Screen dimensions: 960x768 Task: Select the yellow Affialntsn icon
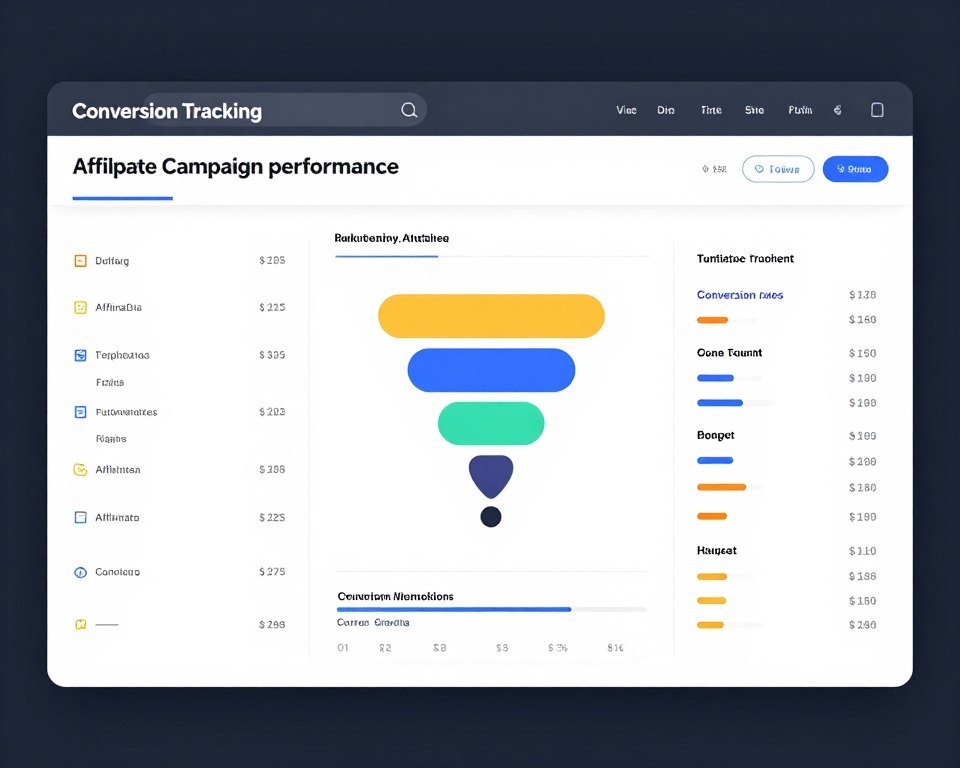79,469
